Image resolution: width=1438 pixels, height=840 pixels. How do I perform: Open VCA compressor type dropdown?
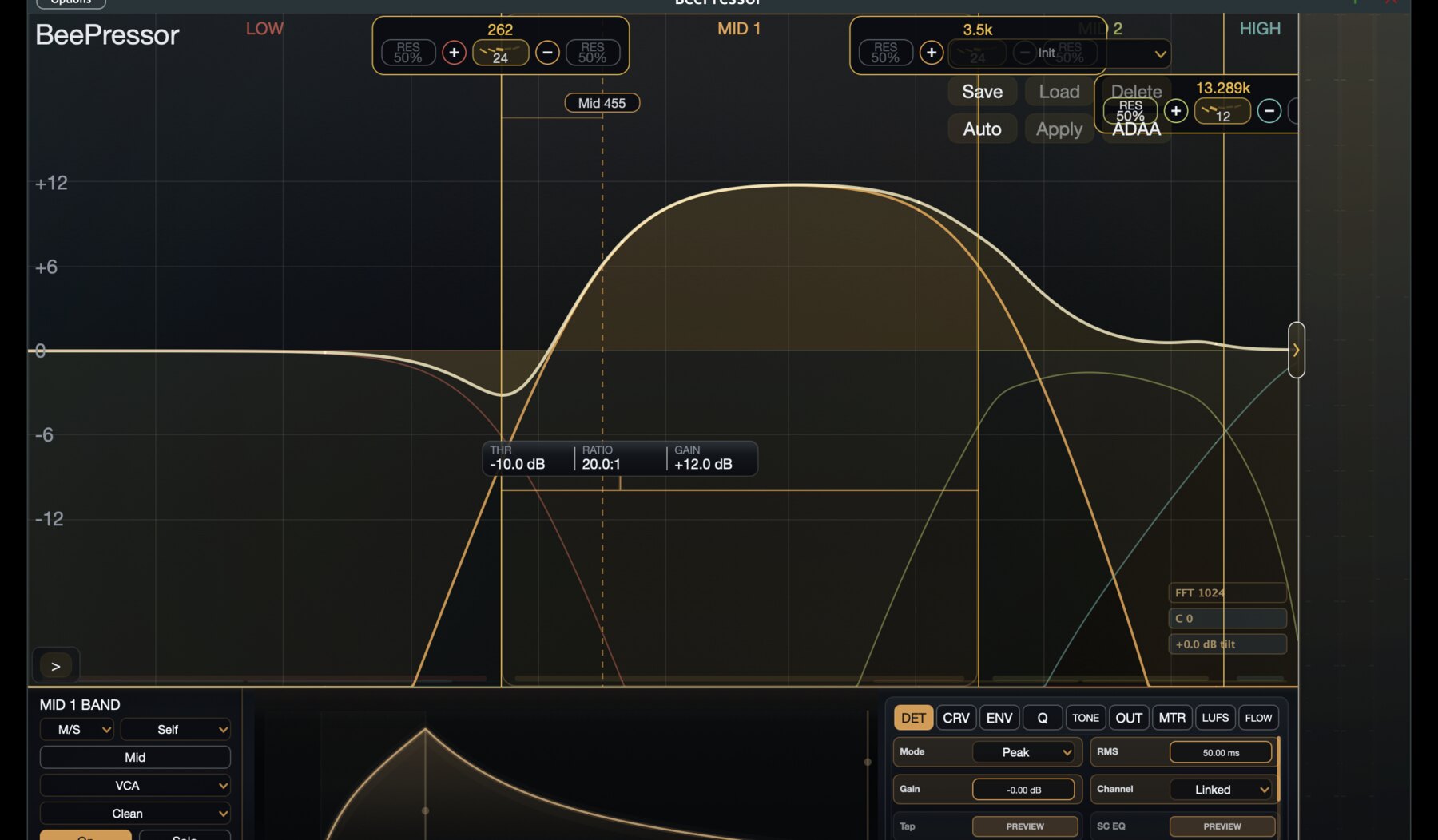tap(135, 785)
